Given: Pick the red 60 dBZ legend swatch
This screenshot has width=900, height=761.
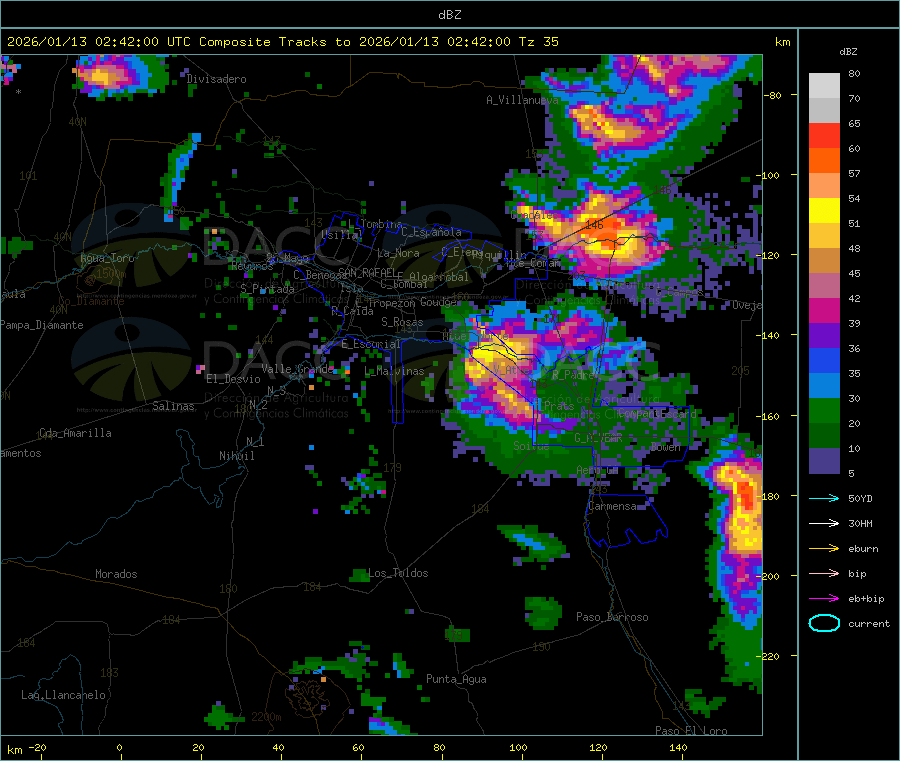Looking at the screenshot, I should [824, 135].
